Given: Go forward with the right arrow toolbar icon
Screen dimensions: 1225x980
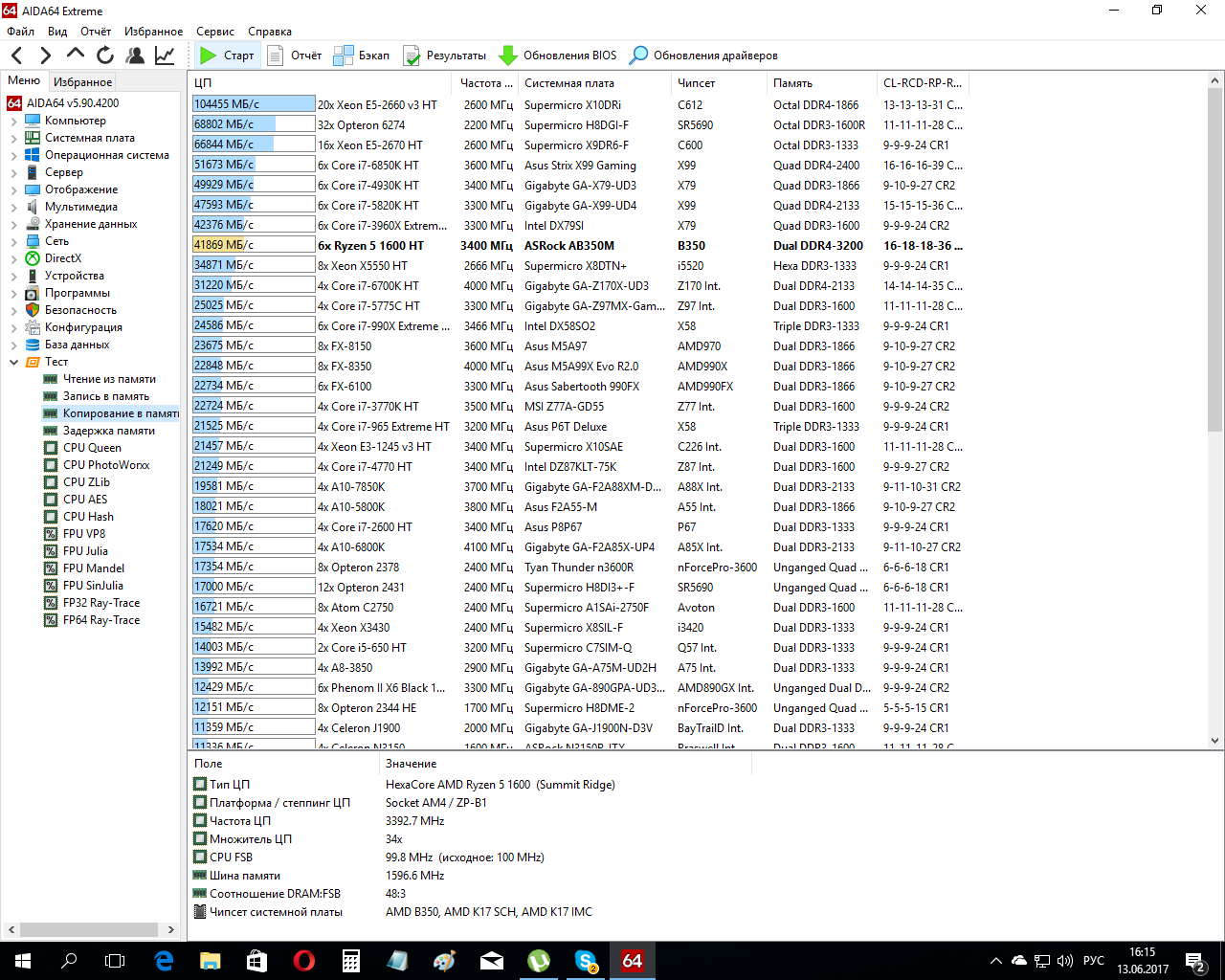Looking at the screenshot, I should (45, 56).
